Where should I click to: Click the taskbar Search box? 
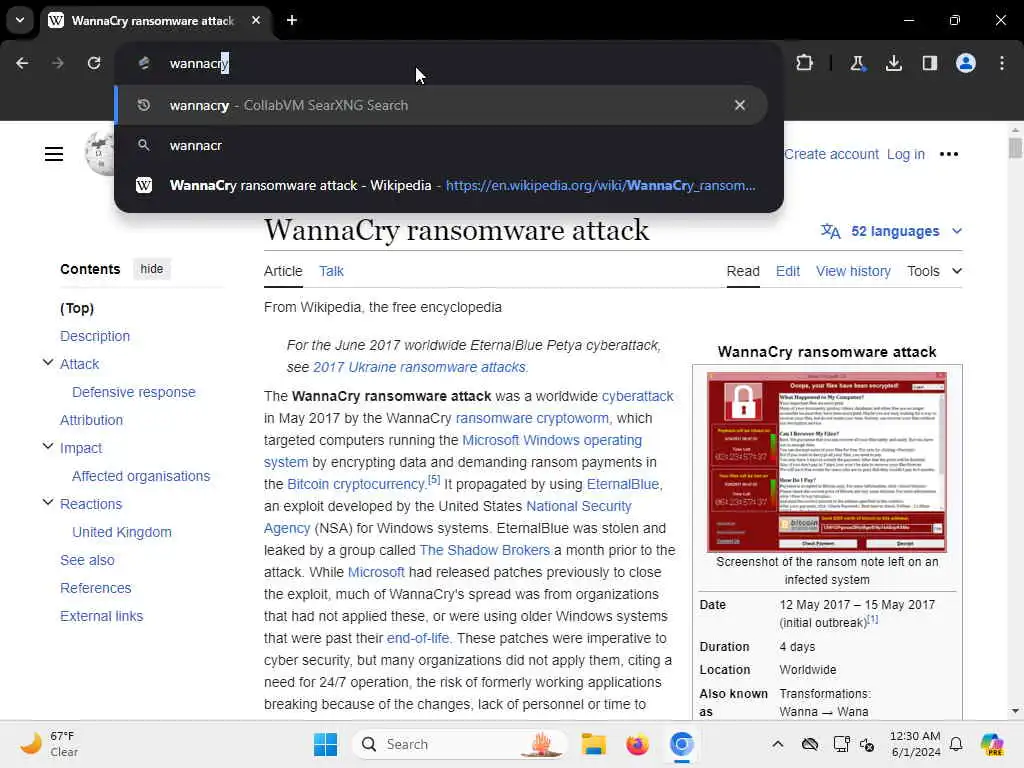point(459,744)
